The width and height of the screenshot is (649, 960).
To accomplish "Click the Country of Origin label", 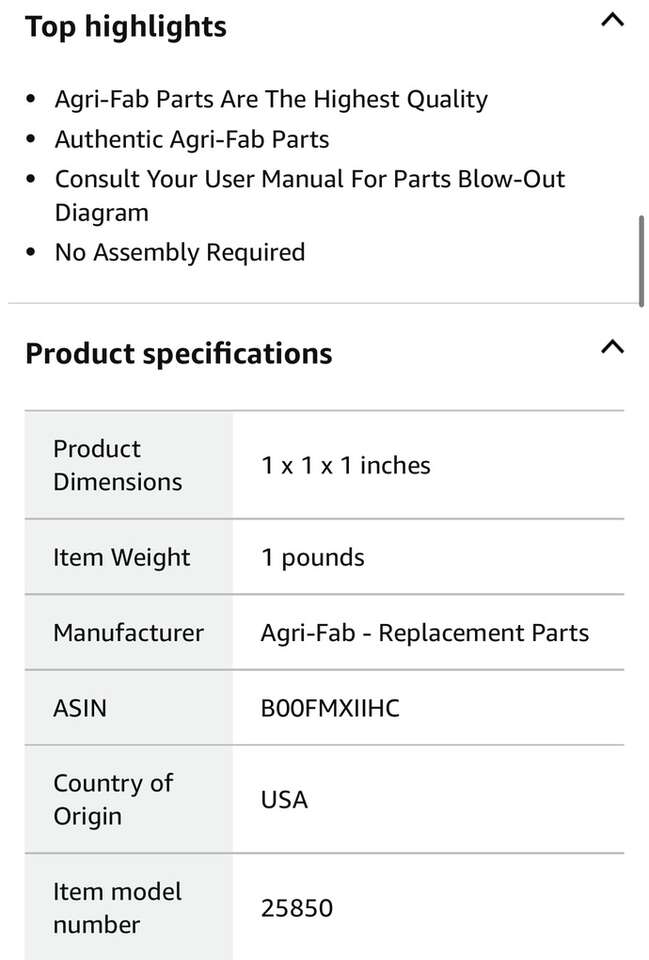I will click(113, 799).
